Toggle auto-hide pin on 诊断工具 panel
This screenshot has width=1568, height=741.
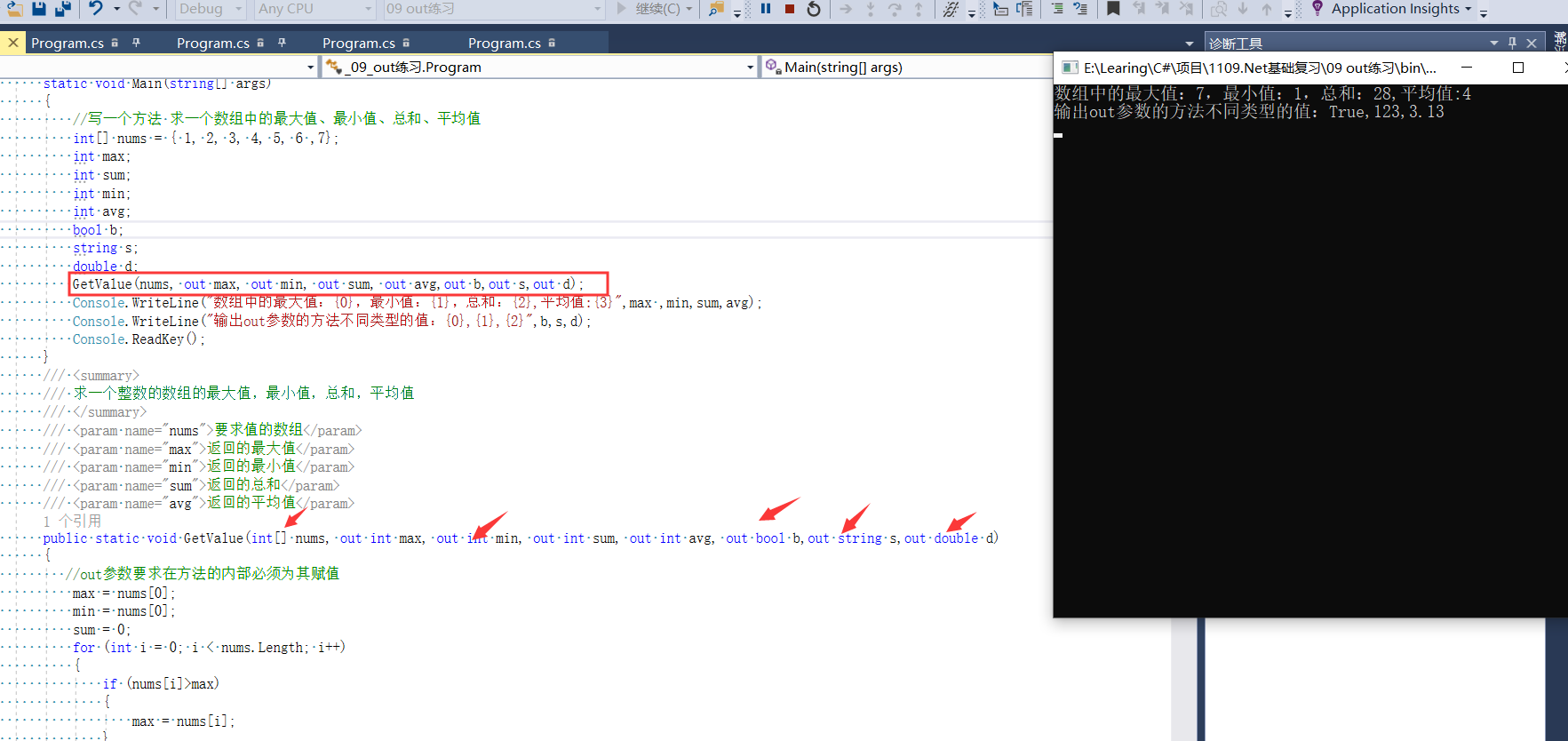1513,43
